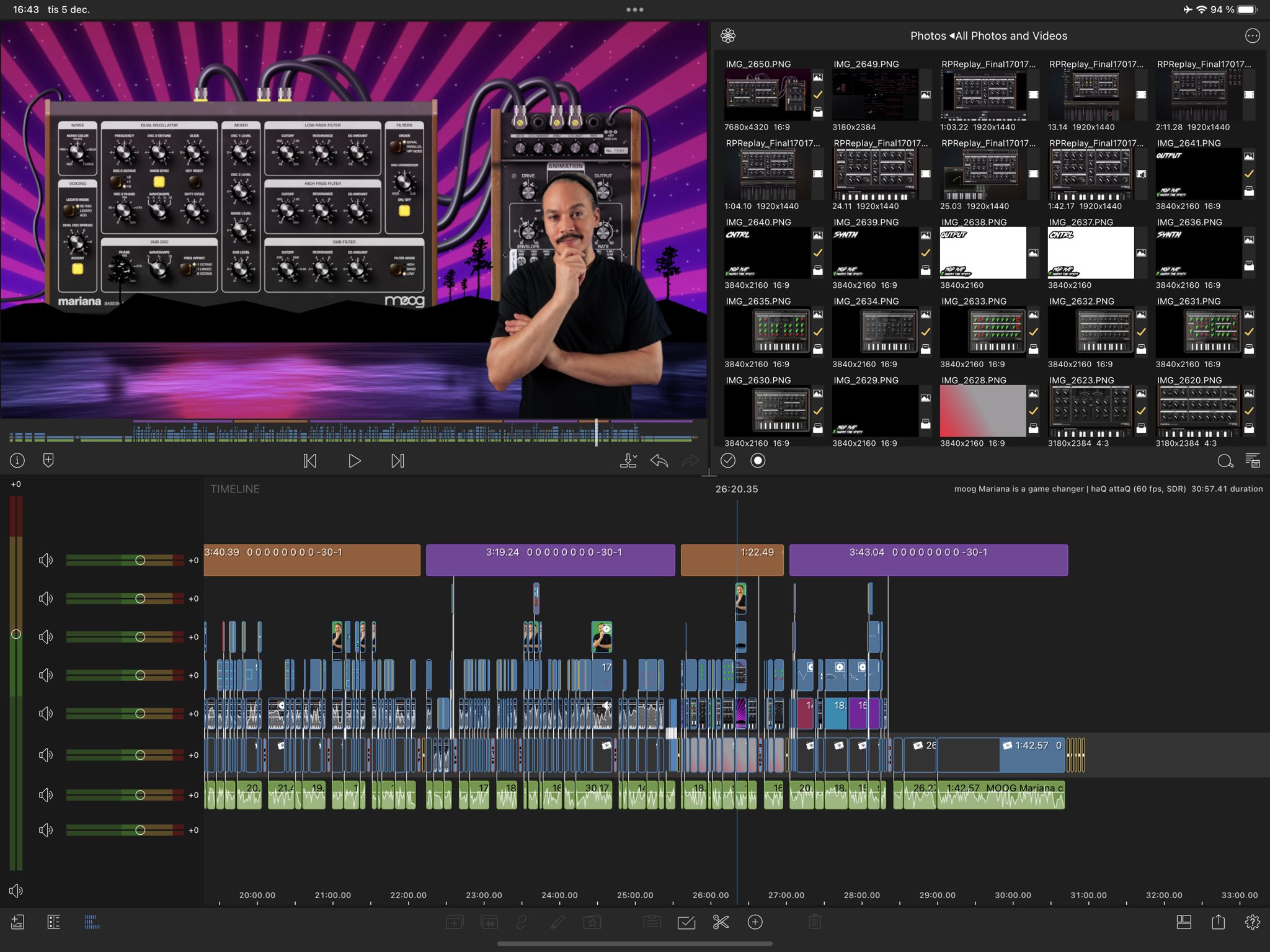This screenshot has width=1270, height=952.
Task: Redo the last undone edit
Action: click(x=690, y=460)
